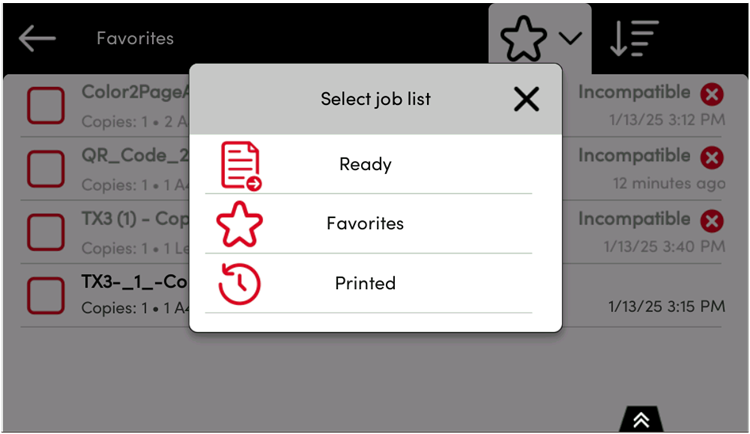Tick the QR_Code job checkbox

(x=45, y=167)
